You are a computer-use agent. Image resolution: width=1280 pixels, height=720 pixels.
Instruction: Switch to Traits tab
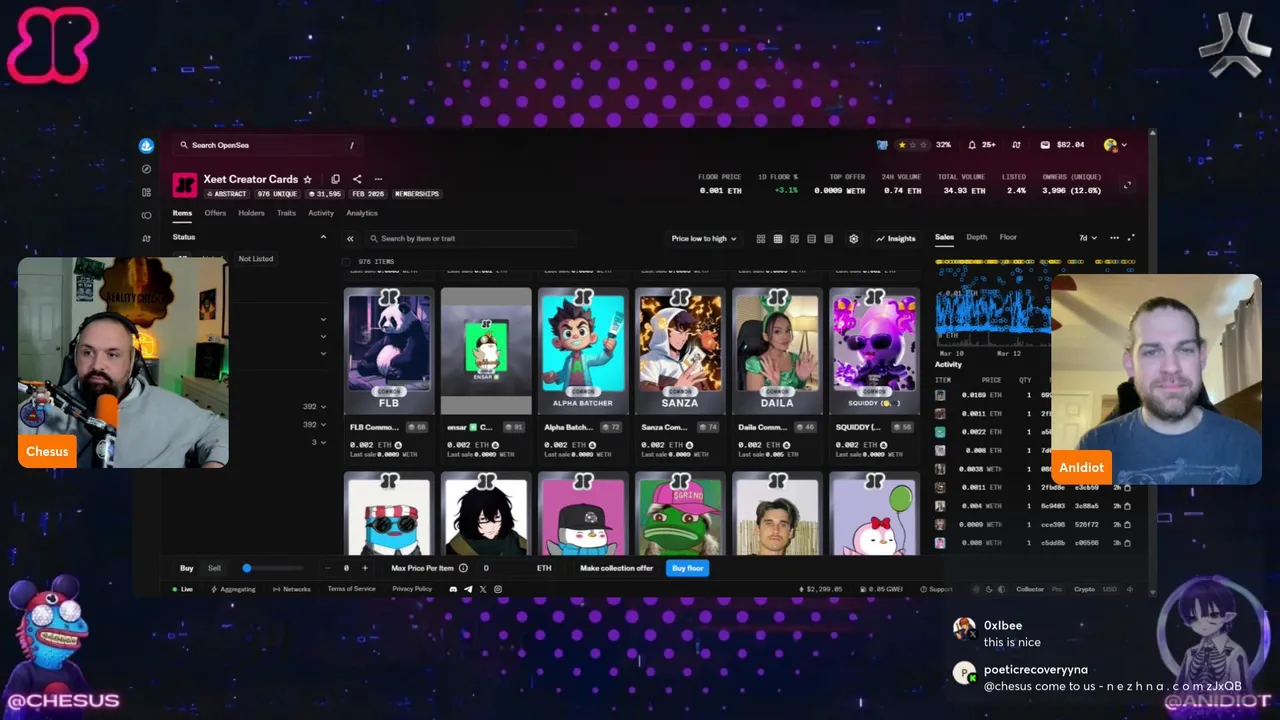point(286,213)
